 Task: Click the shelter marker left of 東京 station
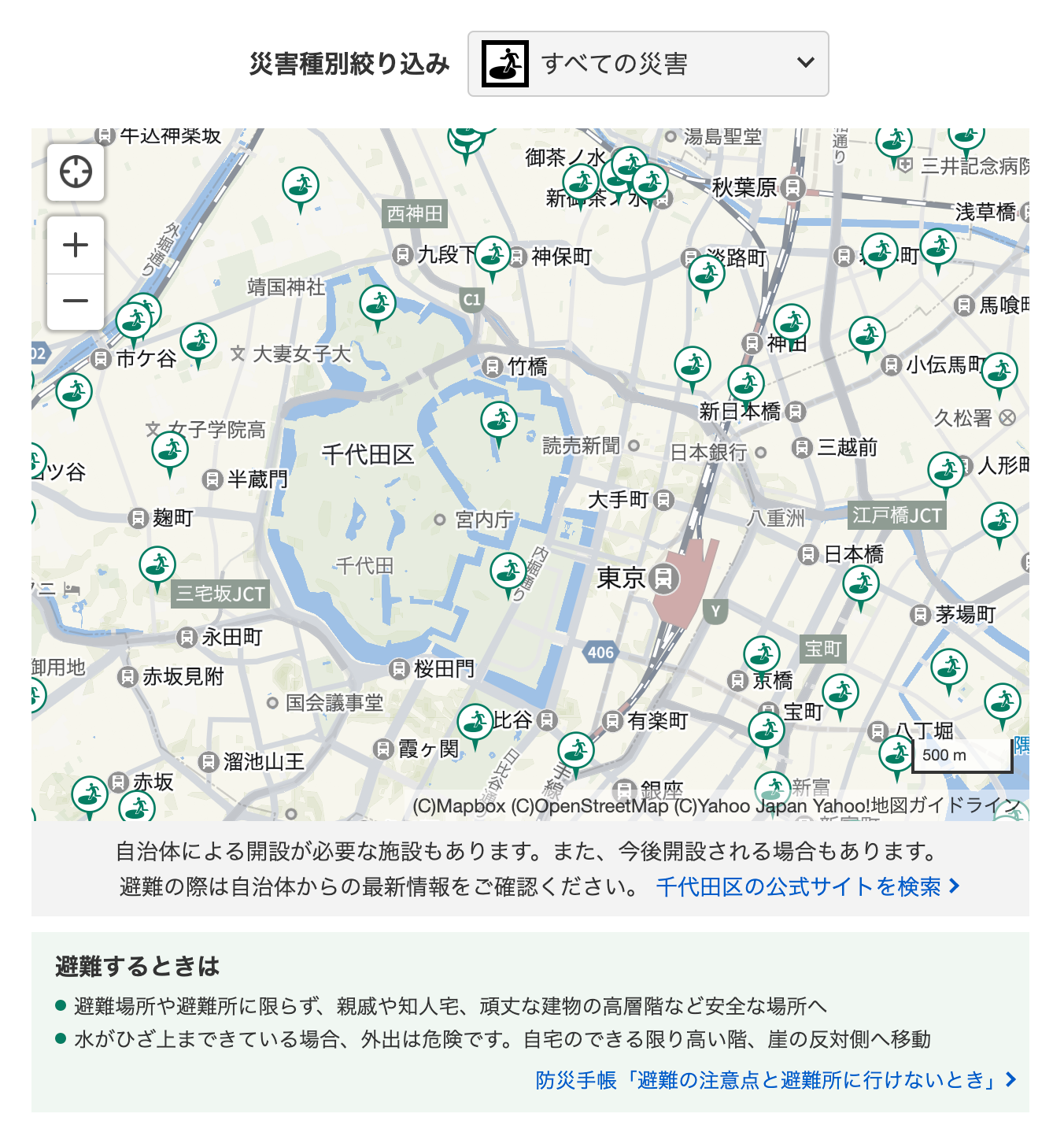(508, 569)
